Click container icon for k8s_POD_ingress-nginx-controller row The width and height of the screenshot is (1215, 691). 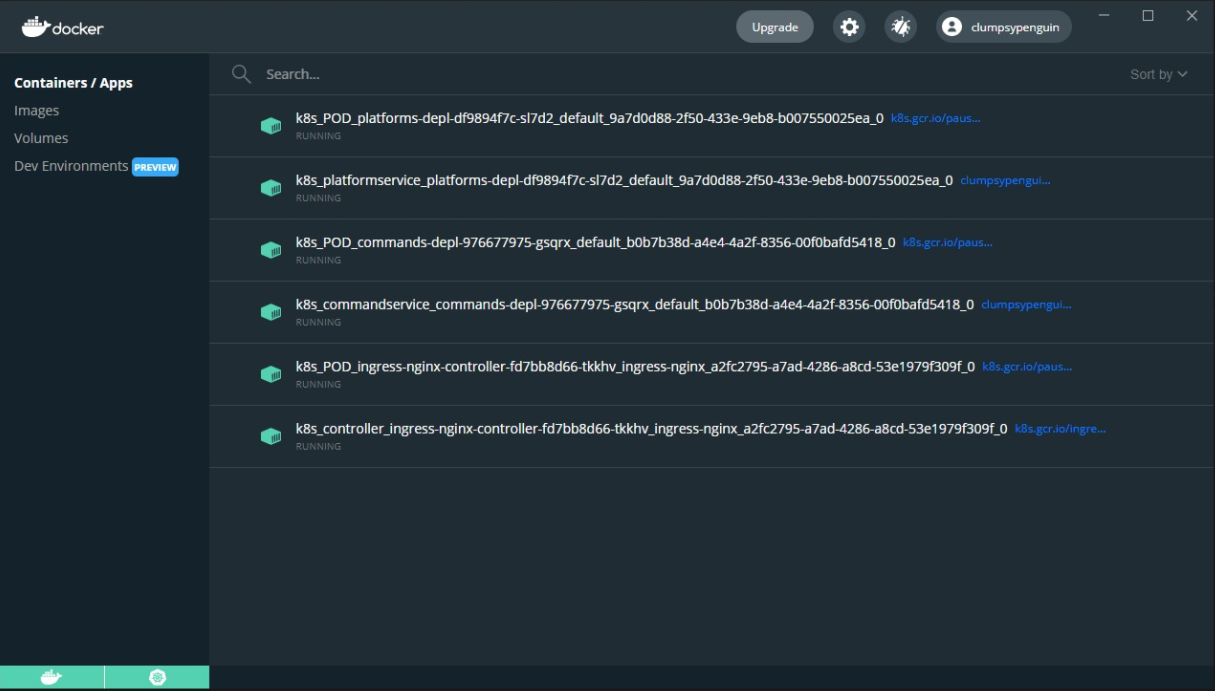tap(271, 374)
